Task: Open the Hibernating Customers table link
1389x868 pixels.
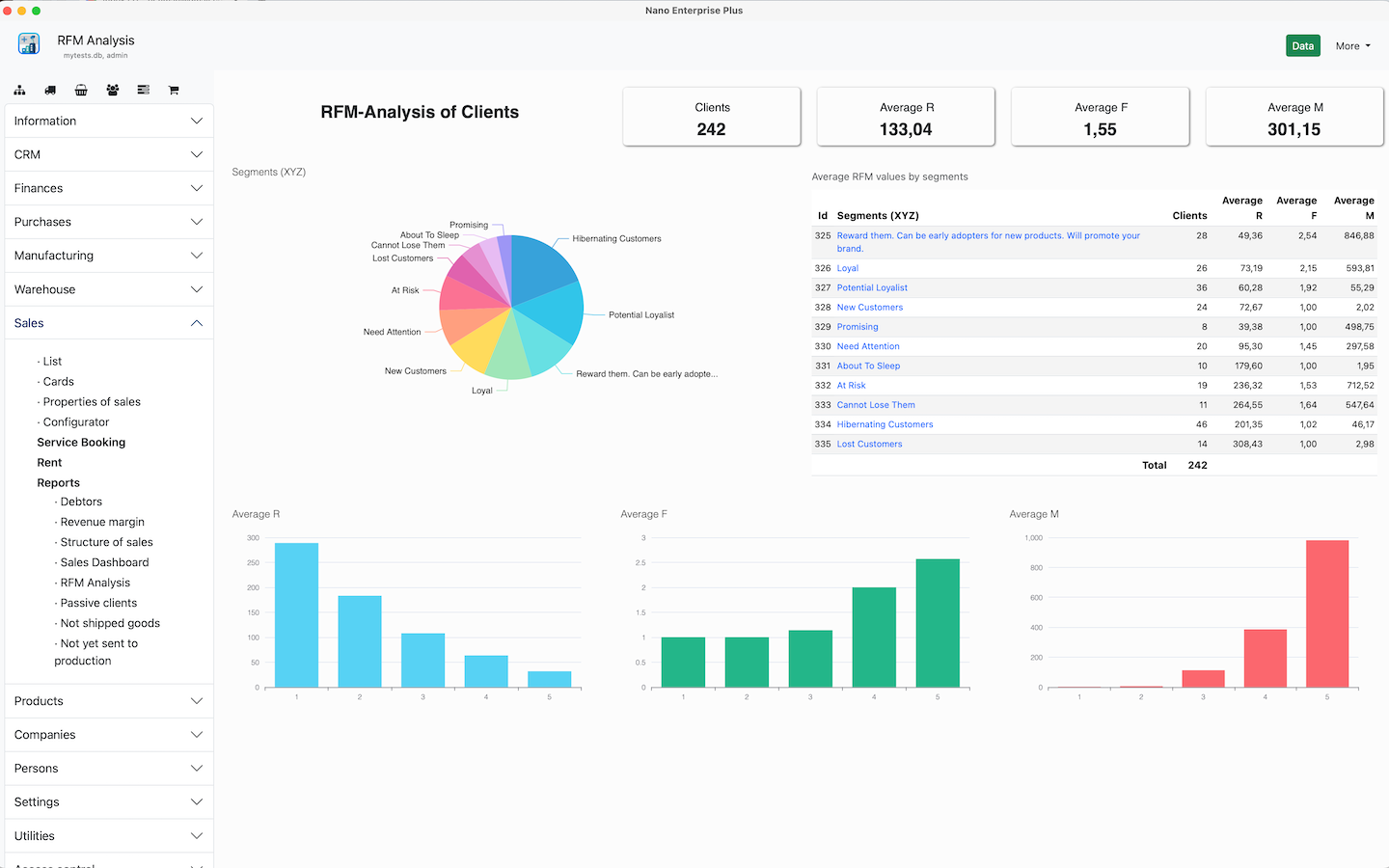Action: 885,424
